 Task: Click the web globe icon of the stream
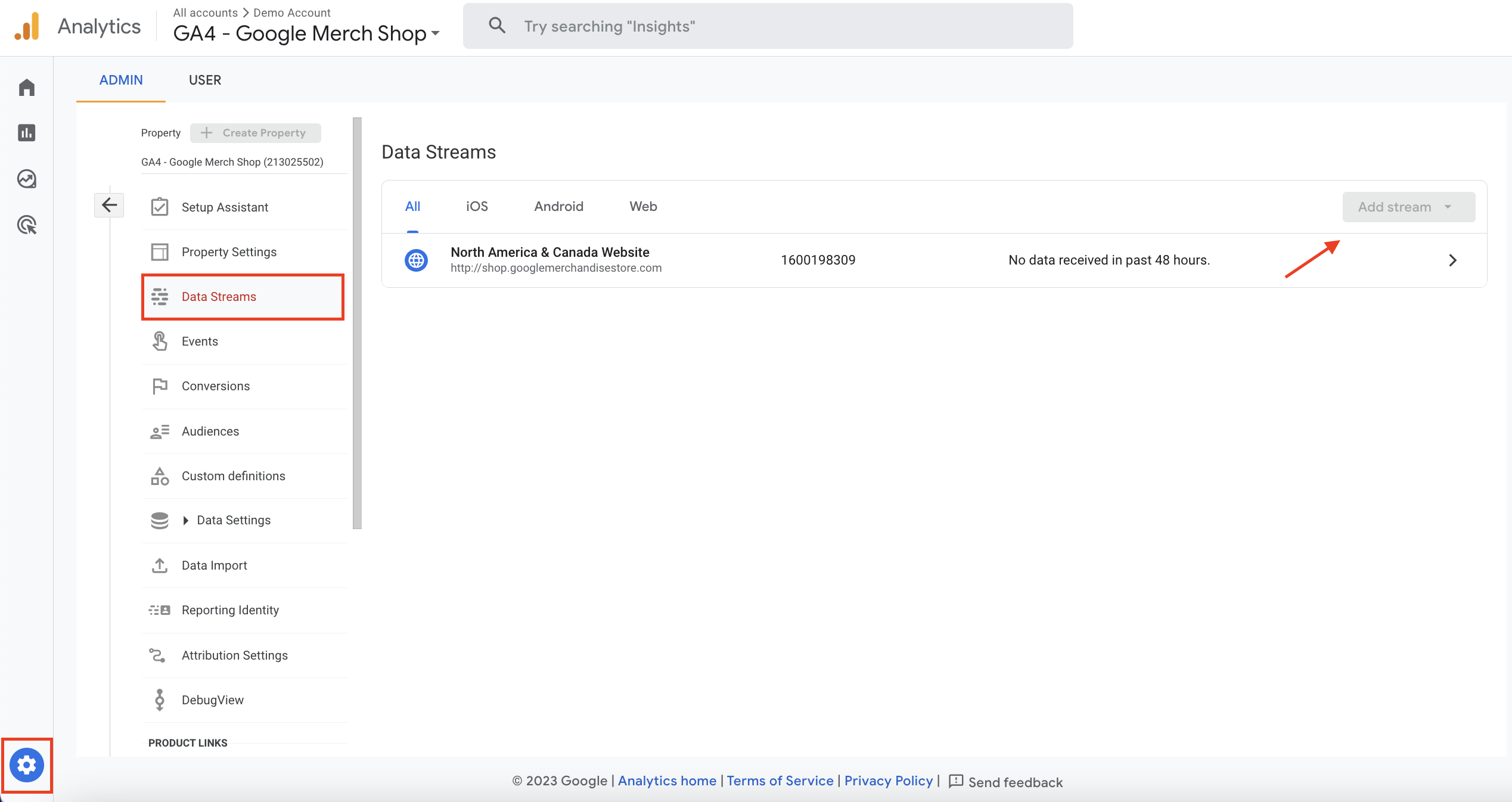pyautogui.click(x=416, y=260)
